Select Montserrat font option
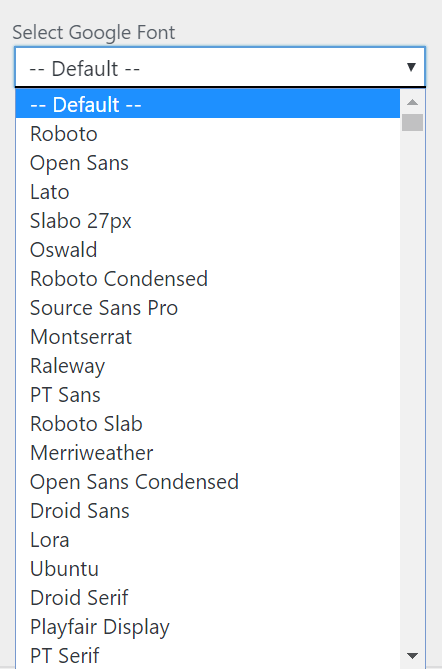The width and height of the screenshot is (442, 669). coord(208,337)
